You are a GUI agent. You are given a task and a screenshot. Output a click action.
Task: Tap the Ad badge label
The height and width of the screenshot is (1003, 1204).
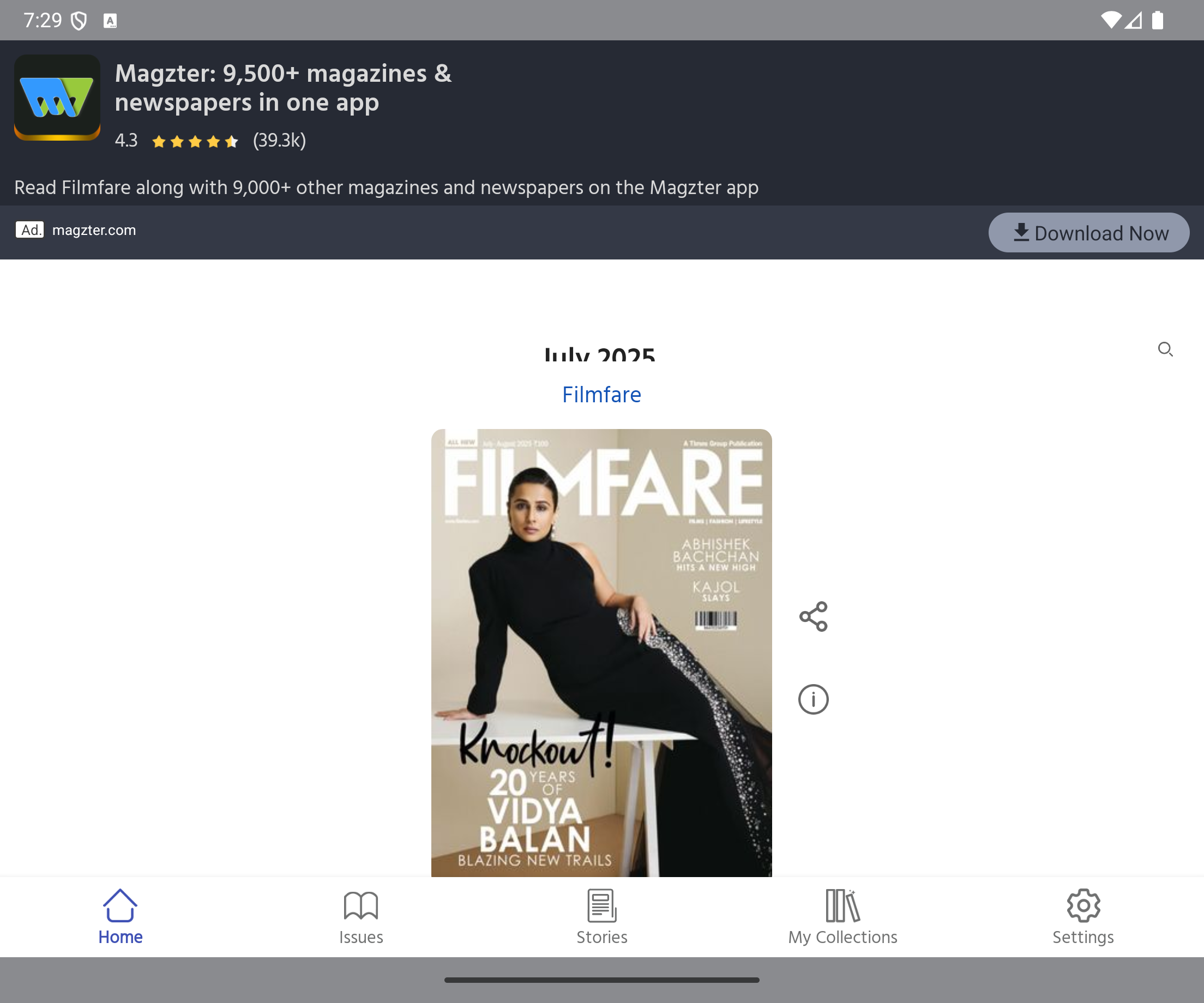pos(29,230)
